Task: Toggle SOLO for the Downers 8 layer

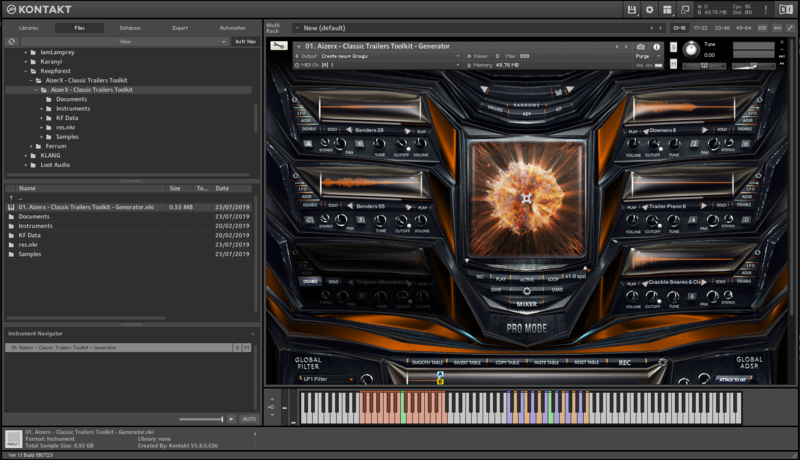Action: (721, 130)
